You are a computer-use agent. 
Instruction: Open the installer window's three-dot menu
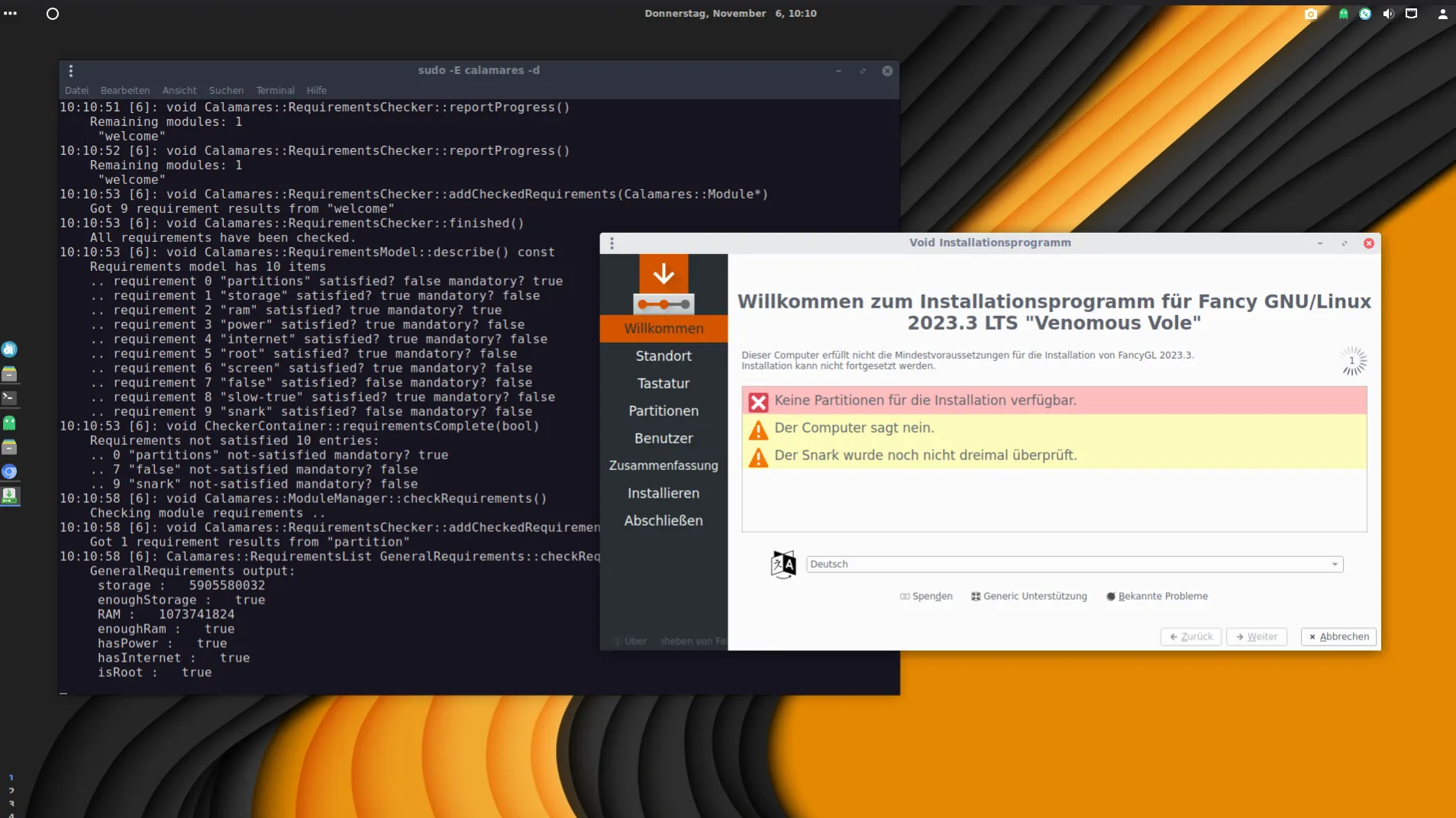612,243
